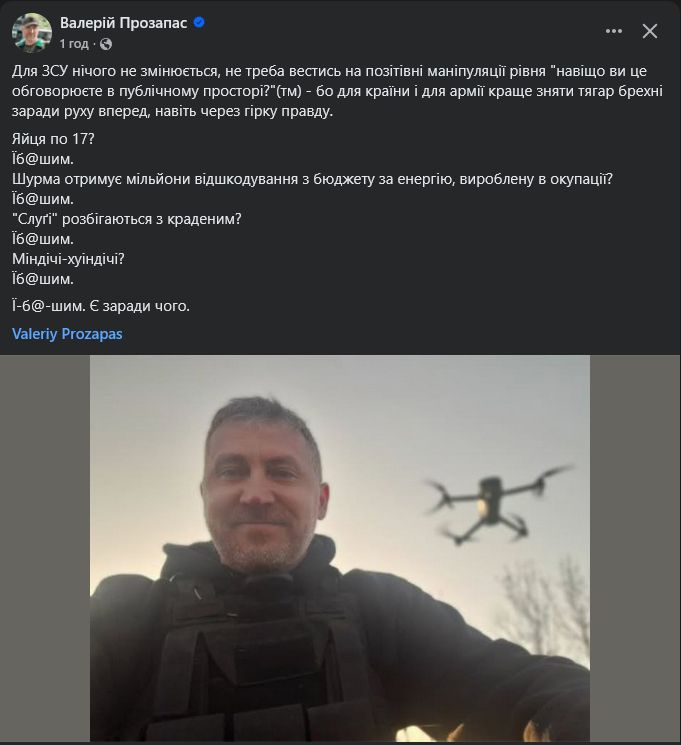Click the blue verified badge
The image size is (681, 745).
tap(199, 22)
